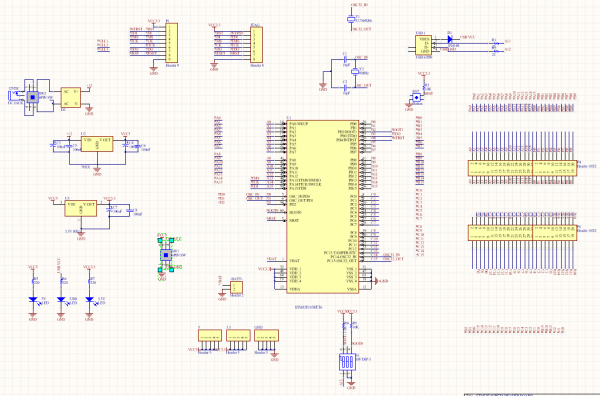Select the STM32F103RET6 microcontroller body U1
Viewport: 600px width, 396px height.
coord(323,207)
